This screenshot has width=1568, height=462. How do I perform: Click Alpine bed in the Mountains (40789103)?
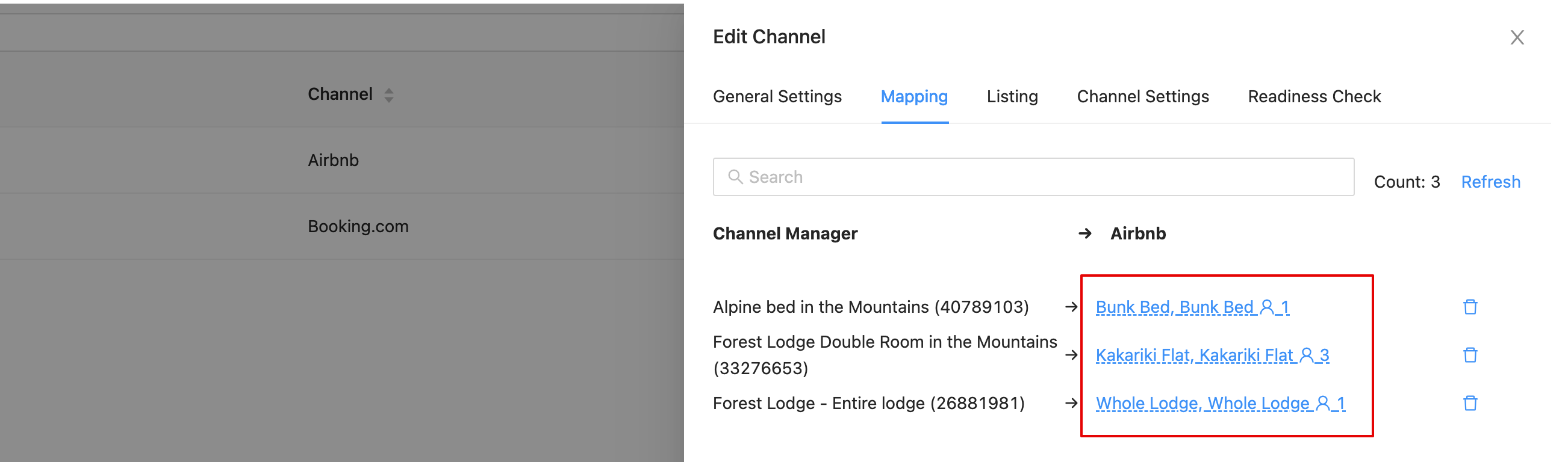[871, 307]
